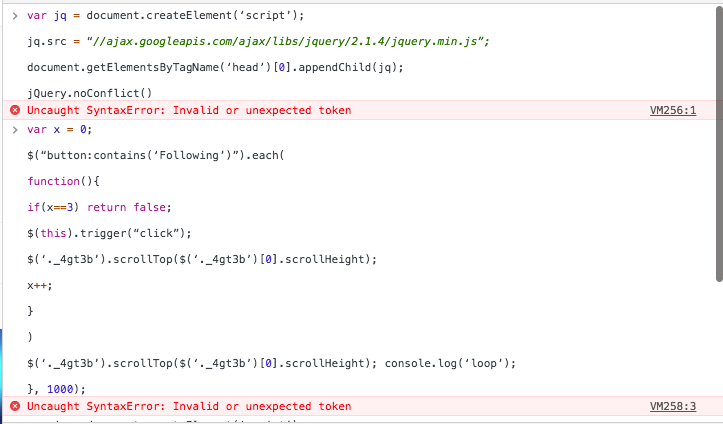Click the jQuery.noConflict() line
This screenshot has height=424, width=723.
[x=89, y=93]
